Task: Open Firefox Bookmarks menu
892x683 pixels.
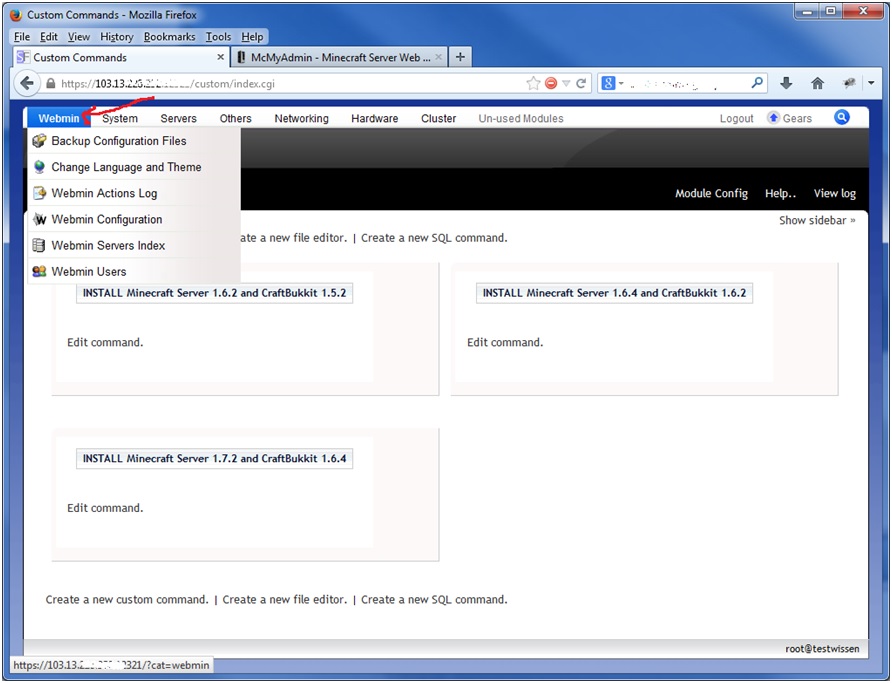Action: tap(170, 37)
